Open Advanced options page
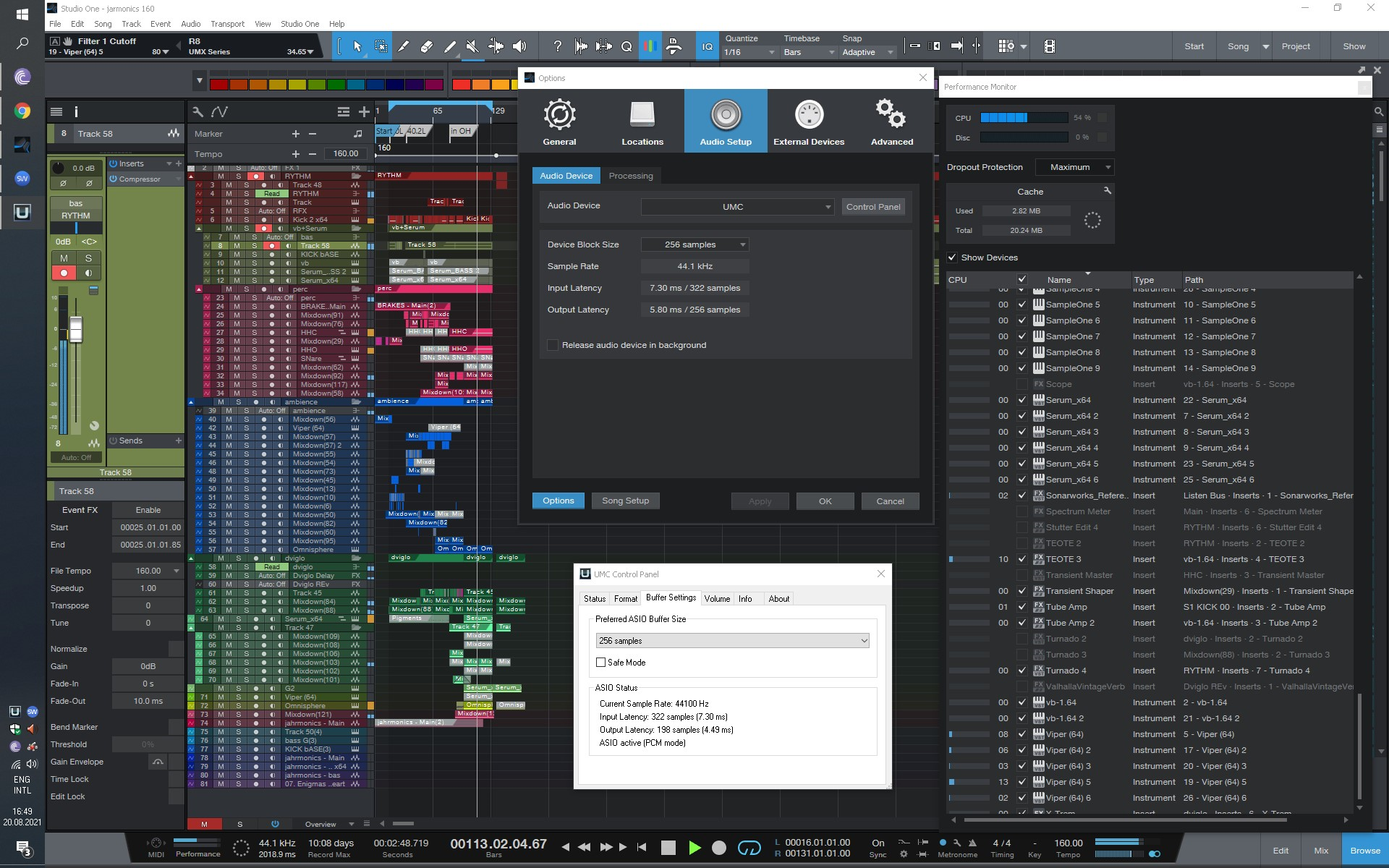 pyautogui.click(x=891, y=122)
